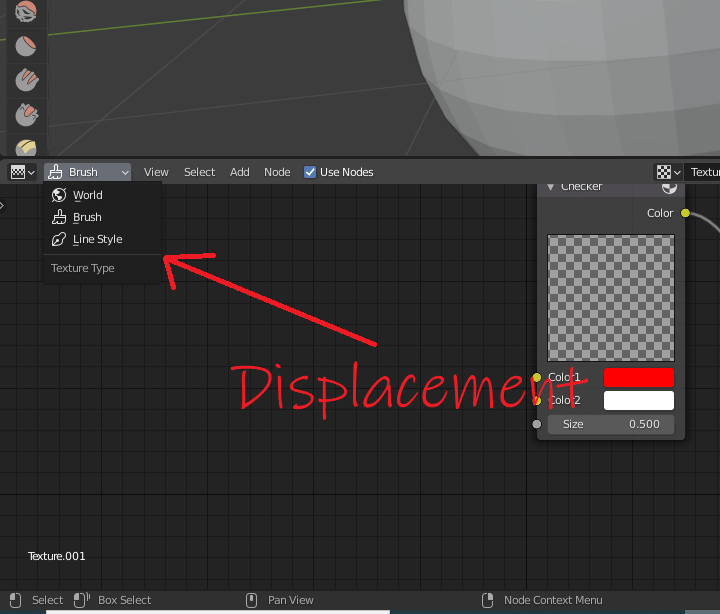Click the Node Context Menu status text
This screenshot has width=720, height=614.
553,600
